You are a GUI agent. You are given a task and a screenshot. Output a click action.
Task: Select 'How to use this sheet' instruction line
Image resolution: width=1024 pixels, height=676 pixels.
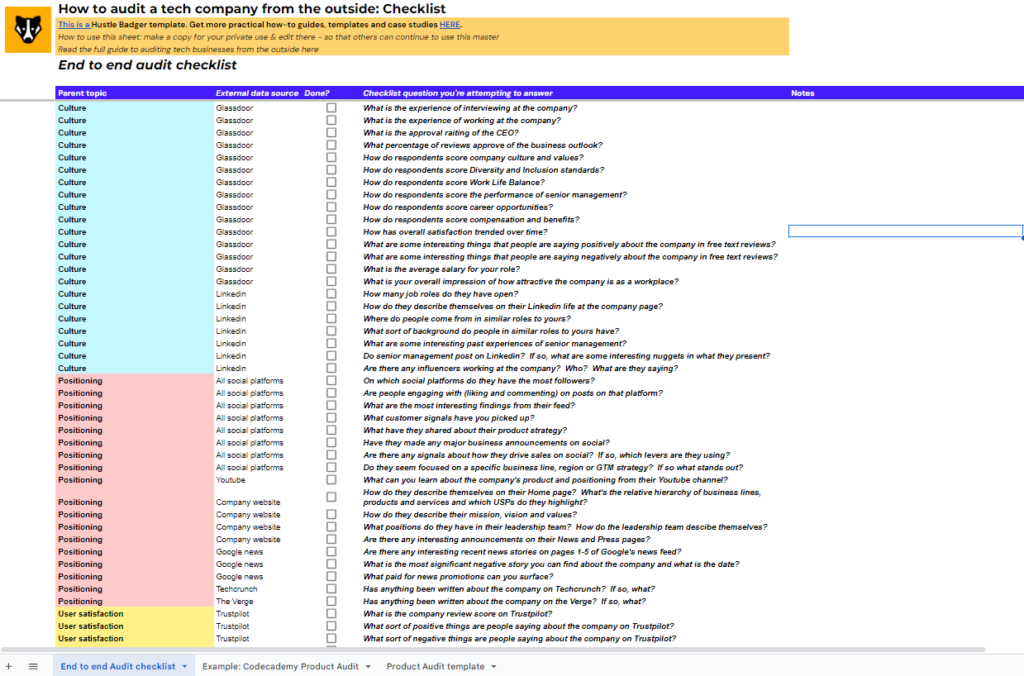[x=278, y=37]
